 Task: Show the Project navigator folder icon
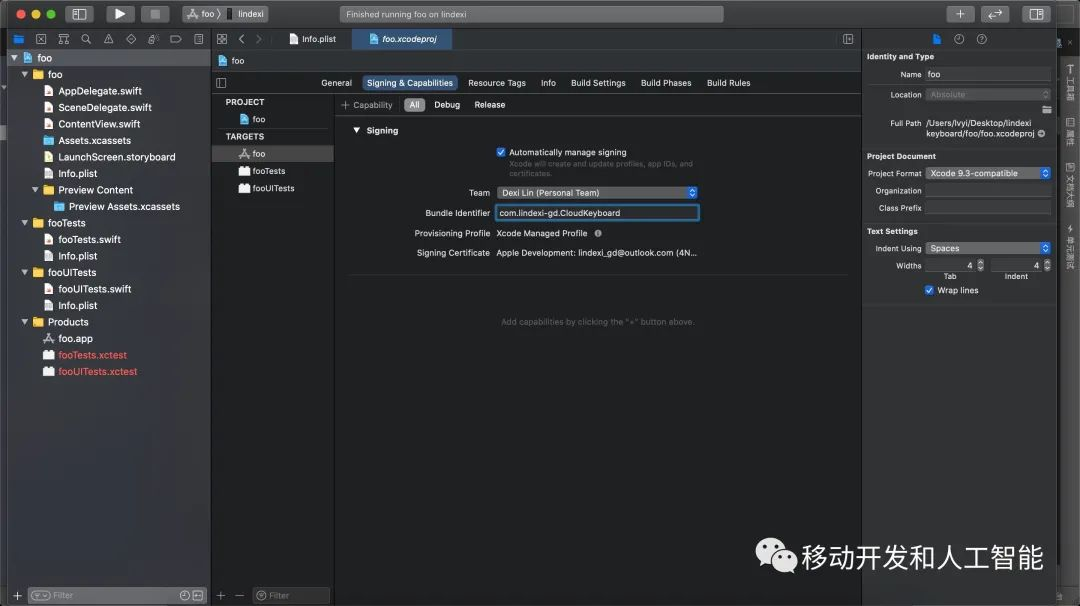19,39
